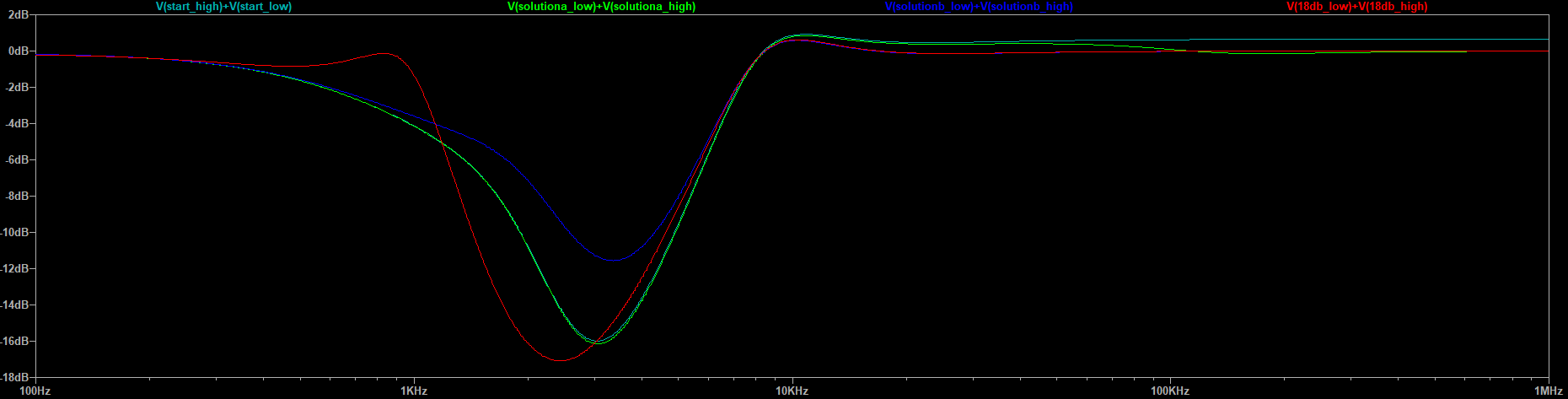Click the -18dB axis label
This screenshot has width=1568, height=399.
pyautogui.click(x=14, y=378)
